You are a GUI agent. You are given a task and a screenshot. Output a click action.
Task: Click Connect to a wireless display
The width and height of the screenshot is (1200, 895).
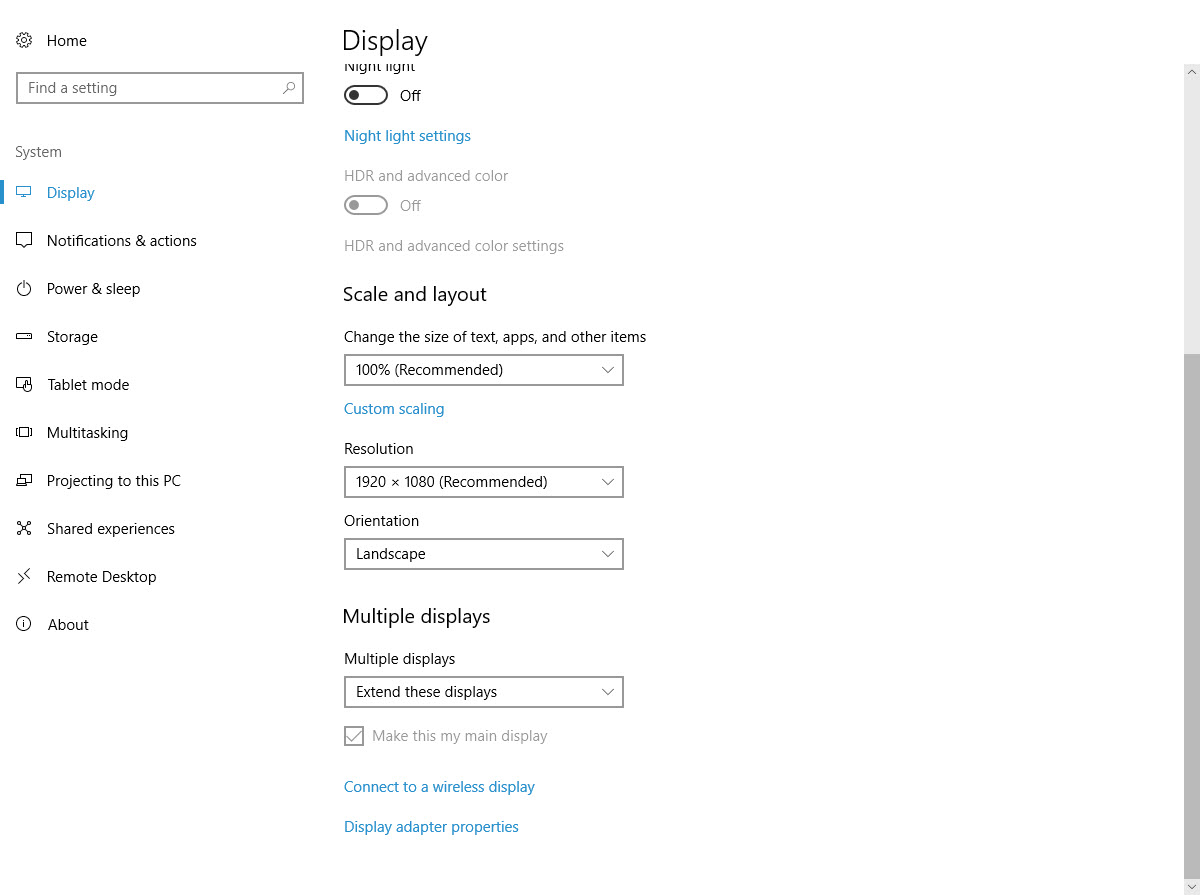pyautogui.click(x=439, y=787)
